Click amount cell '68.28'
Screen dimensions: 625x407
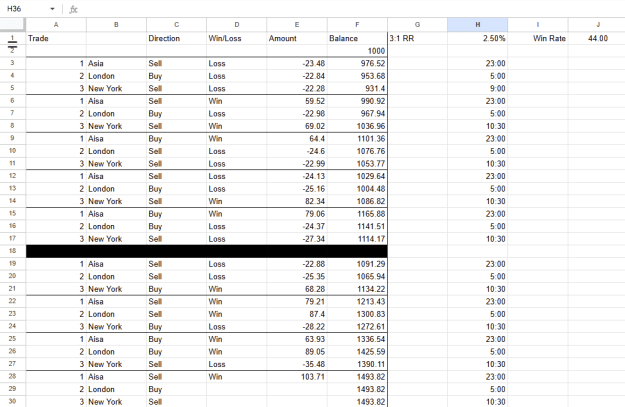coord(297,289)
